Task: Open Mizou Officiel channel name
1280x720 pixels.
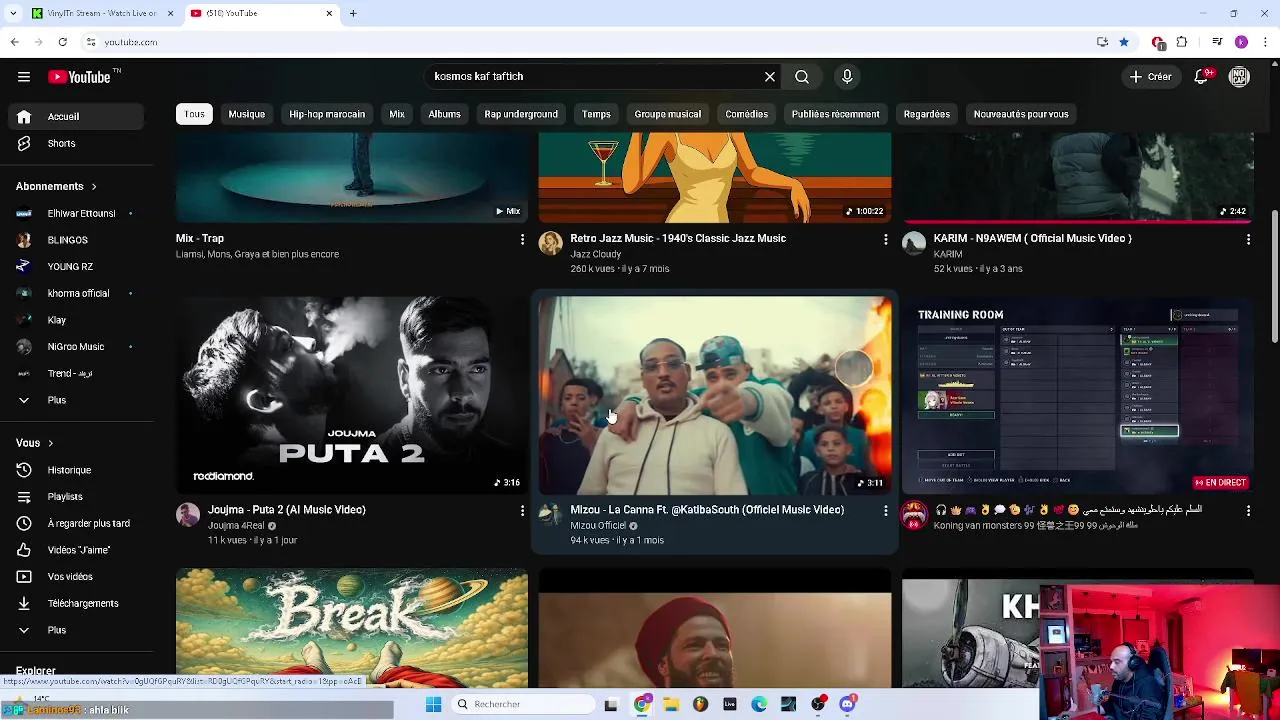Action: [598, 526]
